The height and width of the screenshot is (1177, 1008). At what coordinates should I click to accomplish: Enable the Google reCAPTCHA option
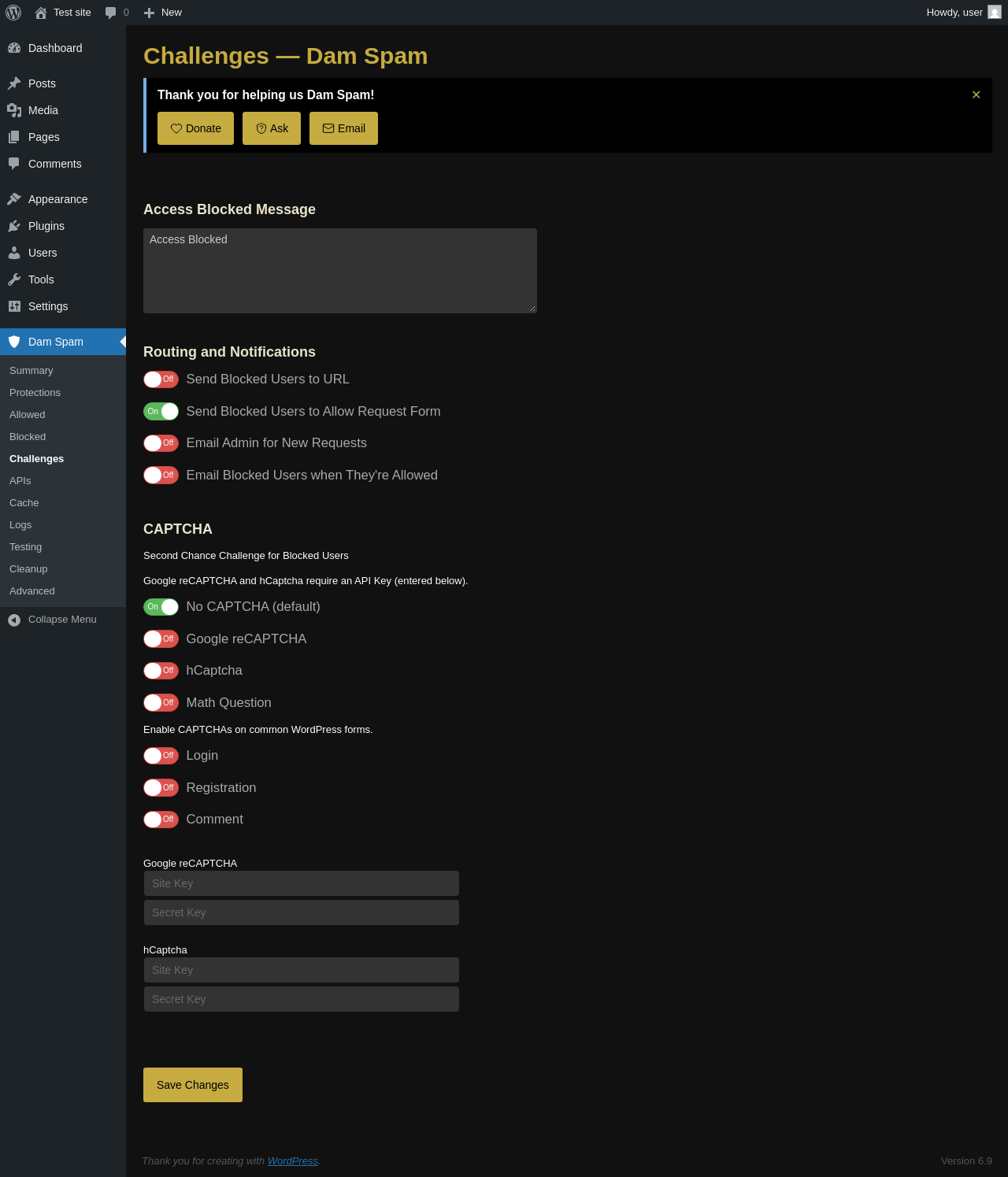click(161, 638)
